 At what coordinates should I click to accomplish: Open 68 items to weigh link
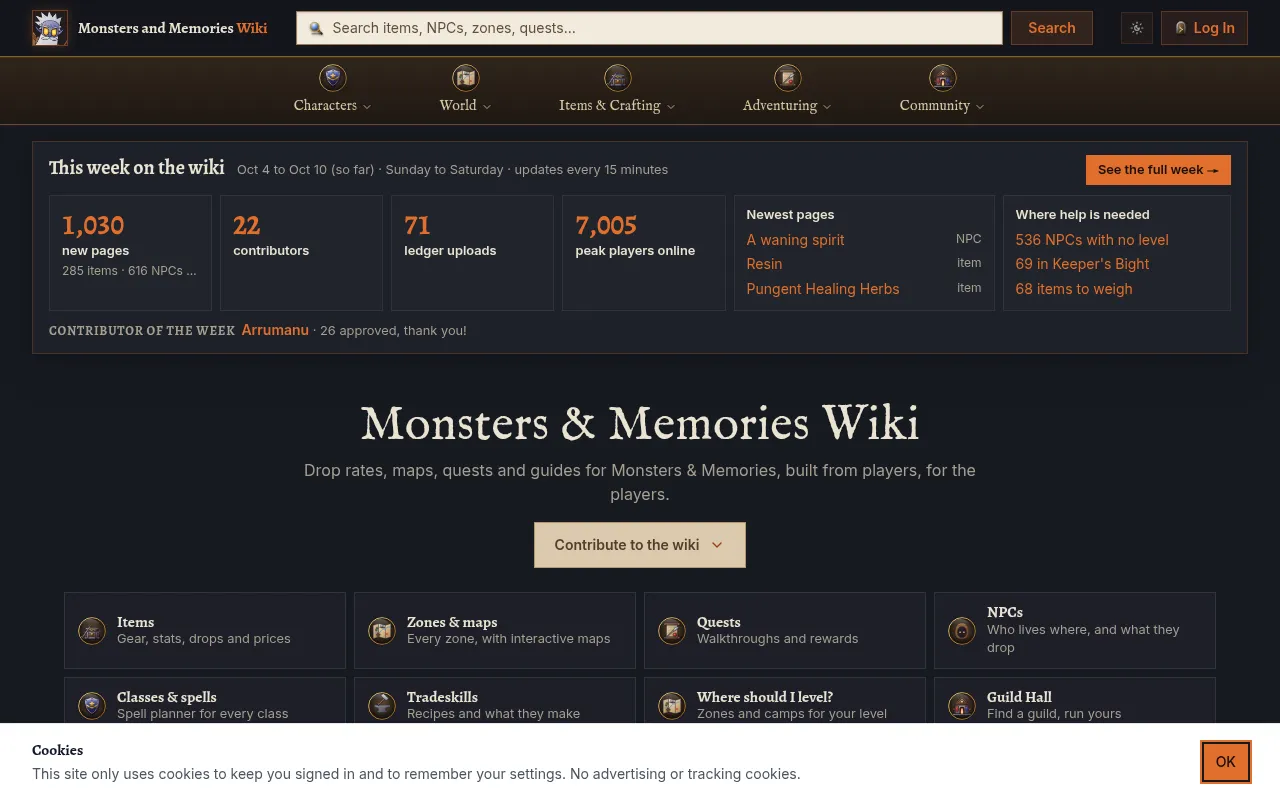tap(1074, 289)
